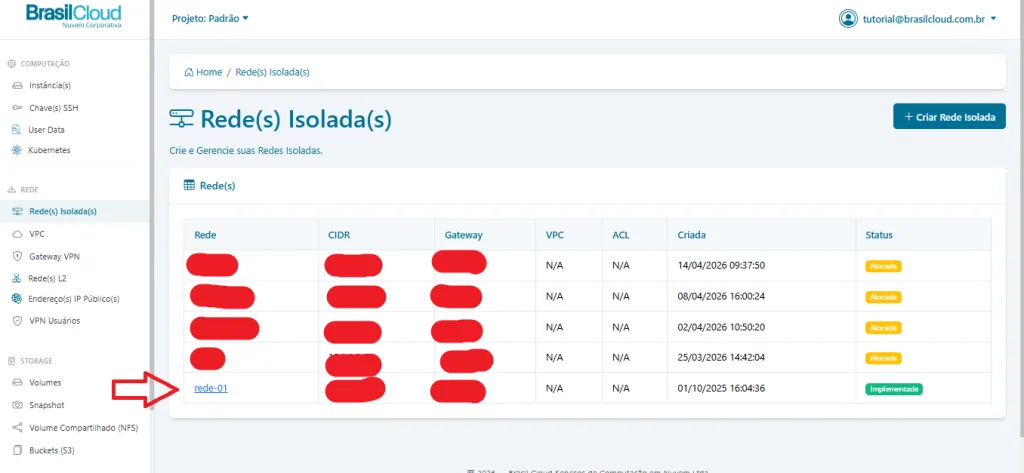Click the VPC cloud icon

pyautogui.click(x=17, y=234)
